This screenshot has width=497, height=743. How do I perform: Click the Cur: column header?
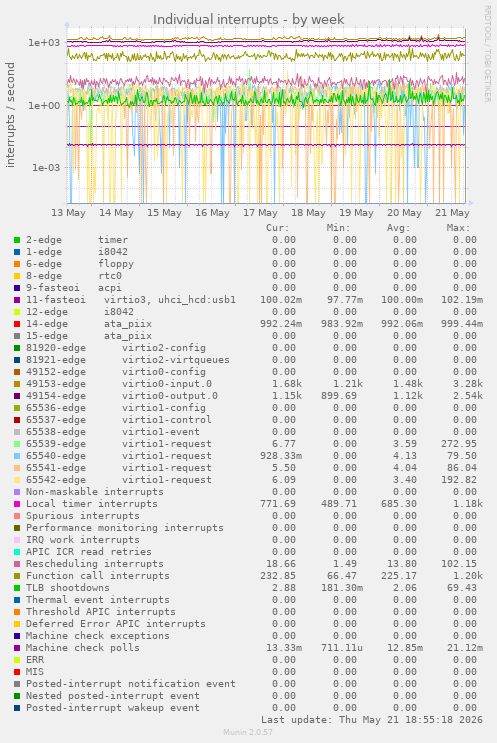[x=278, y=228]
